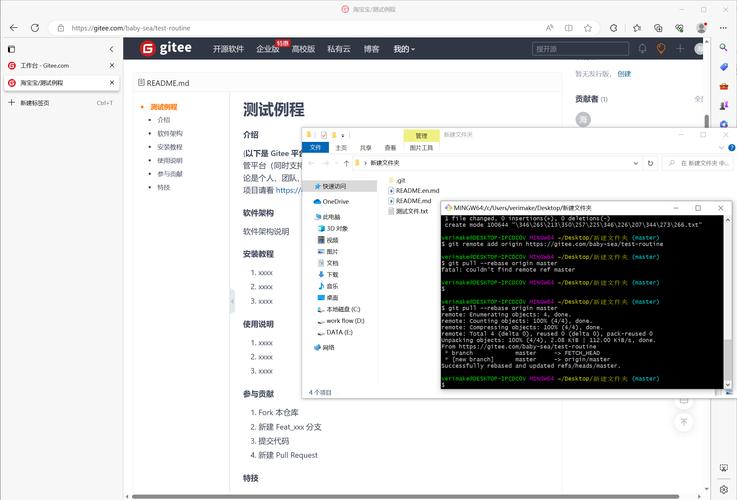This screenshot has width=737, height=500.
Task: Click the browser address bar URL
Action: coord(131,28)
